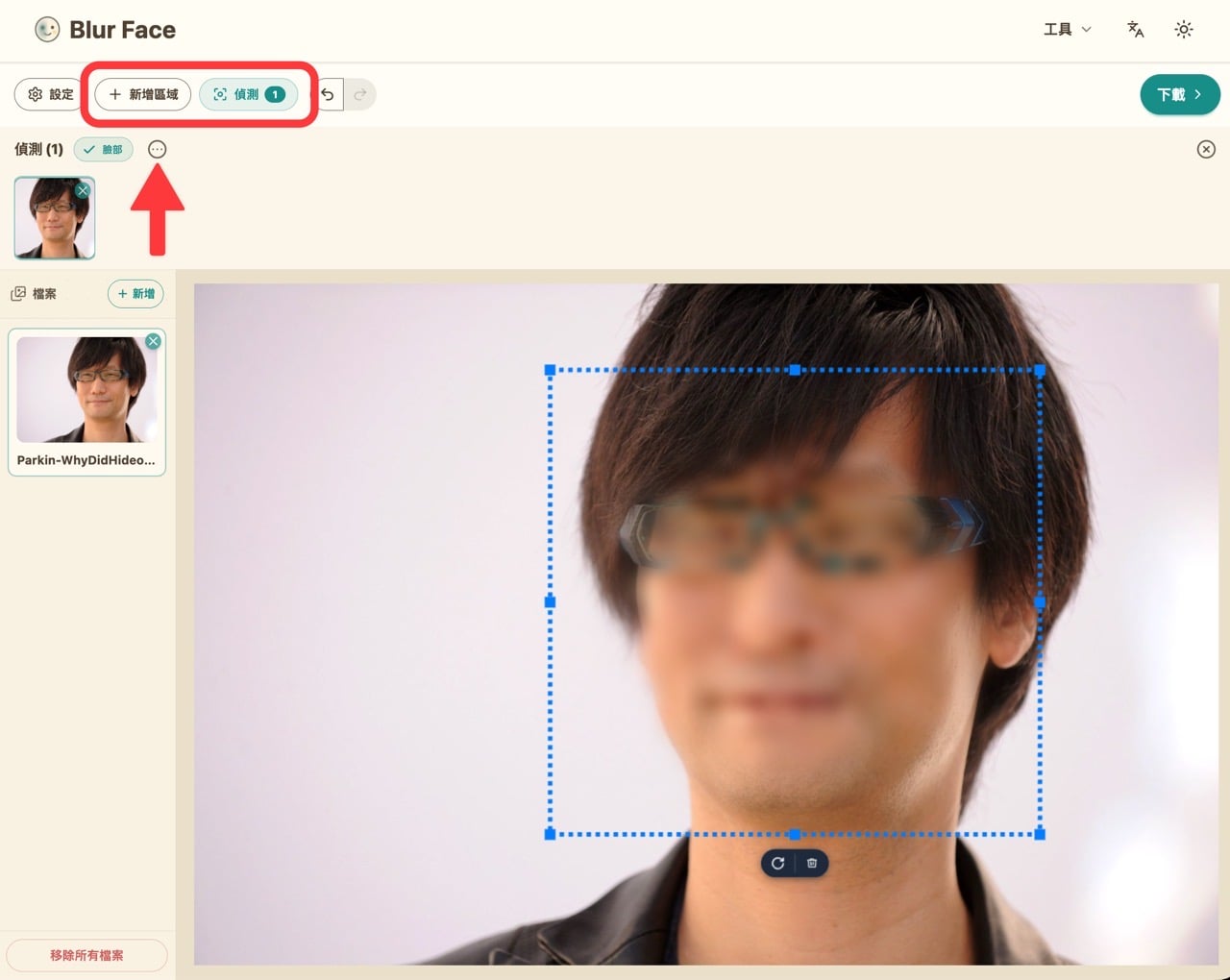
Task: Click the Blur Face title text
Action: pos(122,30)
